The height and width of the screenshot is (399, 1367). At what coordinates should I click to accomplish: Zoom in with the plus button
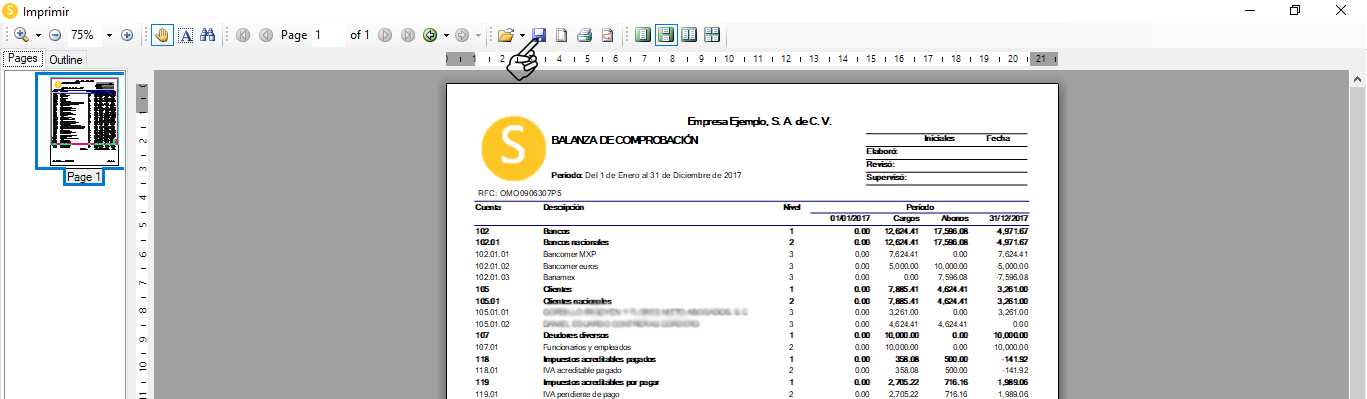pyautogui.click(x=127, y=35)
